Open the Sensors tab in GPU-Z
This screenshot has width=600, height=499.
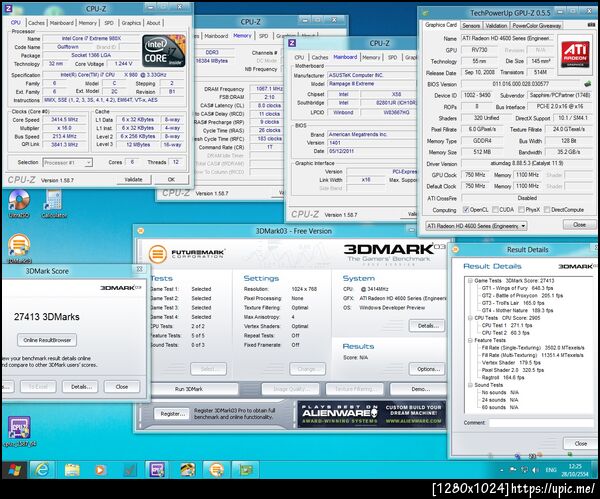click(471, 25)
